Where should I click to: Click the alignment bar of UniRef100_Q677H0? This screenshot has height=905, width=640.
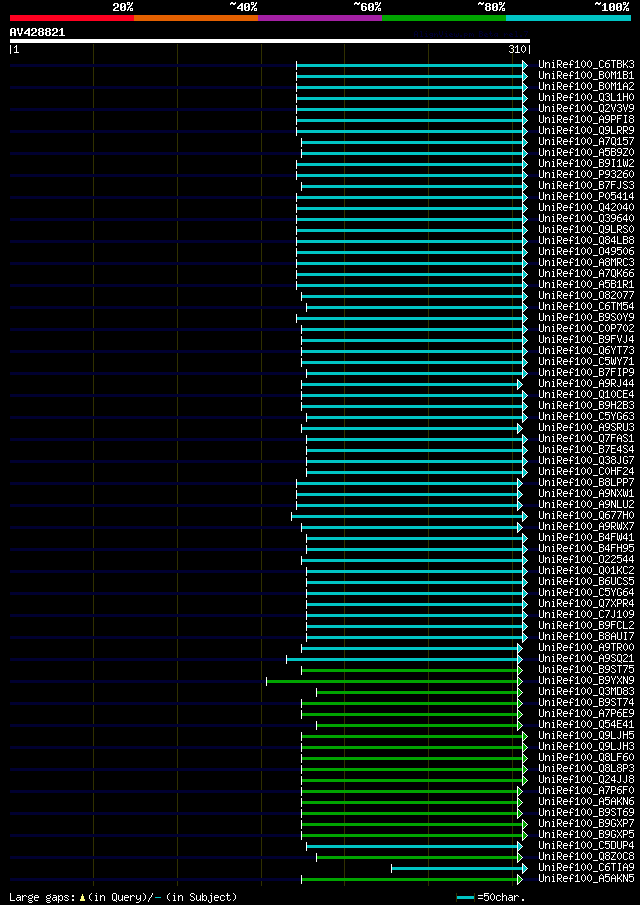(x=409, y=516)
